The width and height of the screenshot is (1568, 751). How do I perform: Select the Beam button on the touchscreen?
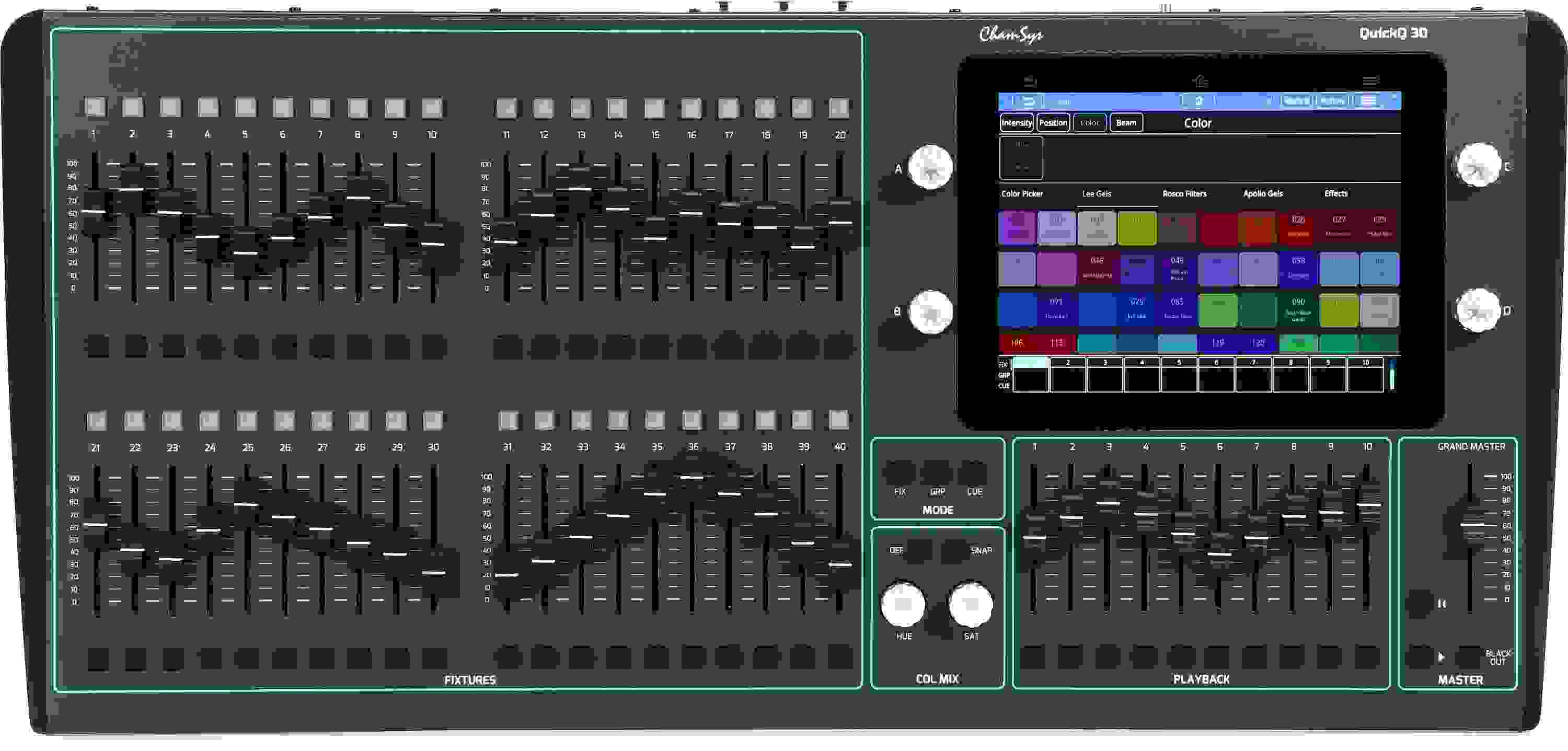[1126, 122]
